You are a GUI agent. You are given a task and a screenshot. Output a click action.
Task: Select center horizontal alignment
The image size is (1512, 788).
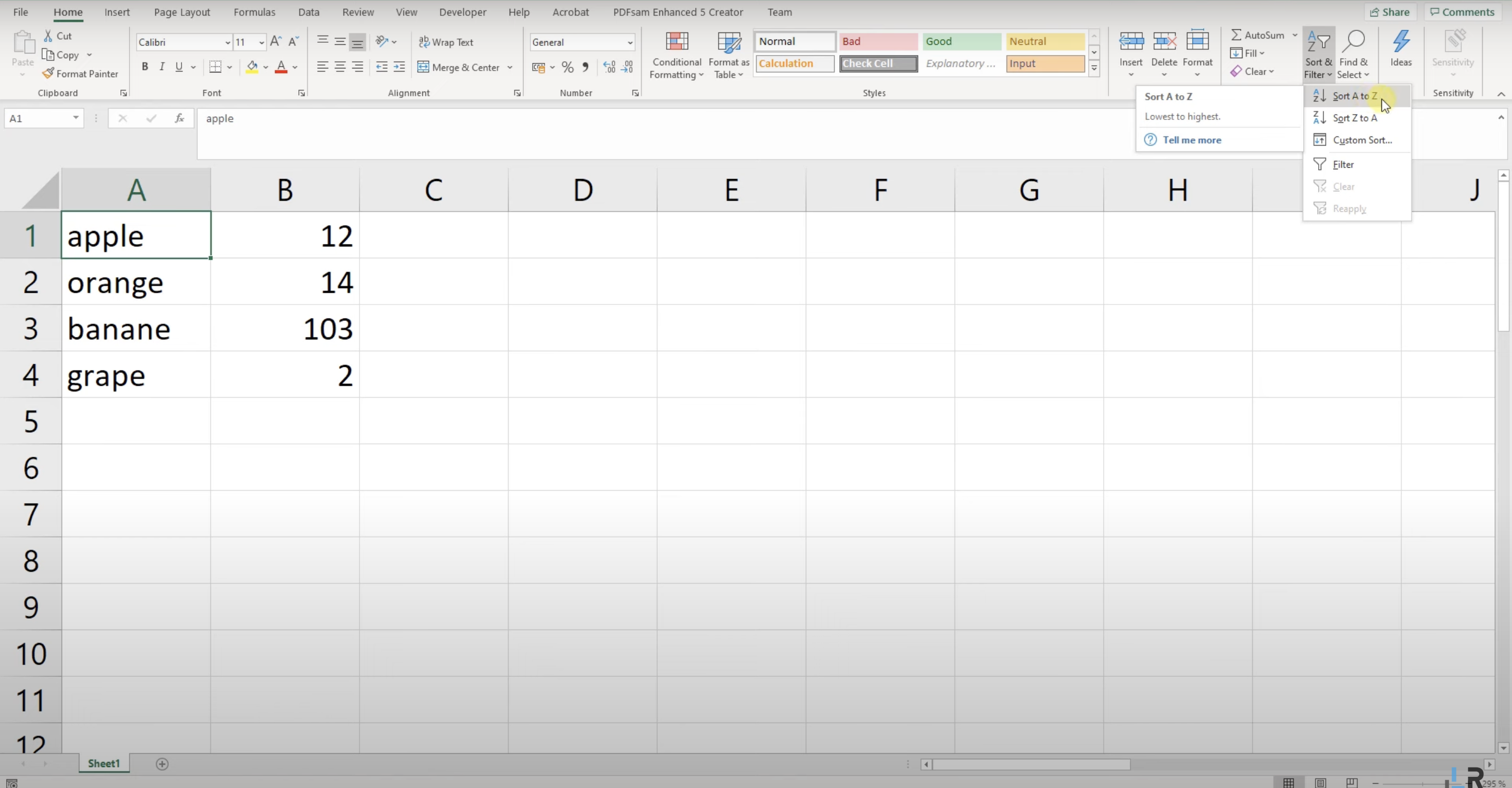pos(340,67)
